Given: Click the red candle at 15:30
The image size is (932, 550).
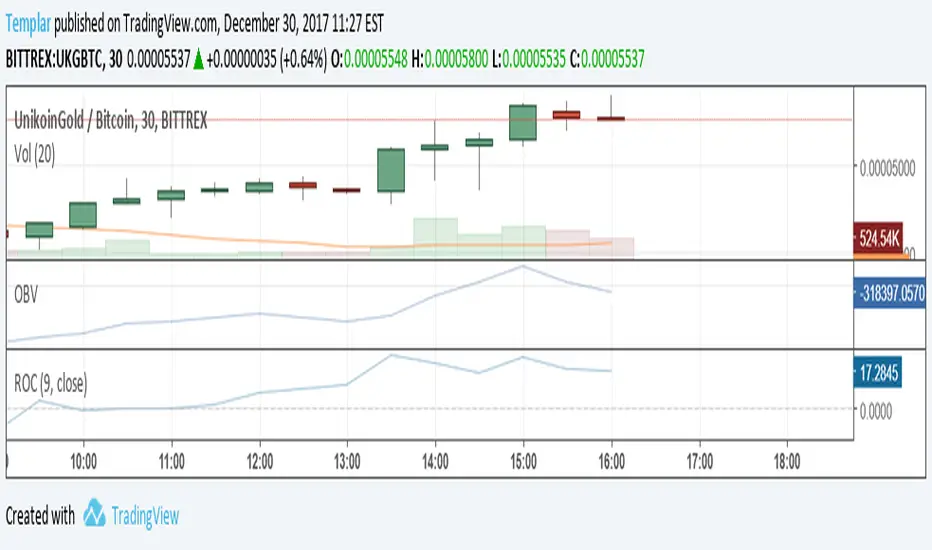Looking at the screenshot, I should click(566, 115).
